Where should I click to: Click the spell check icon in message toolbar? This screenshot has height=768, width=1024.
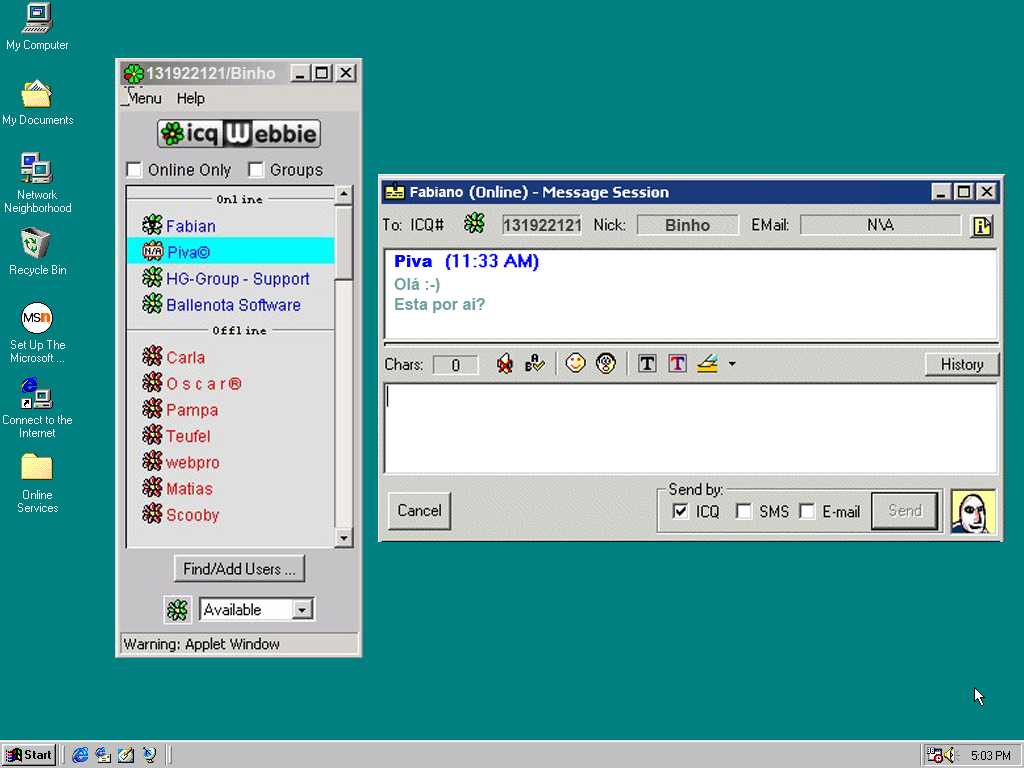[535, 364]
